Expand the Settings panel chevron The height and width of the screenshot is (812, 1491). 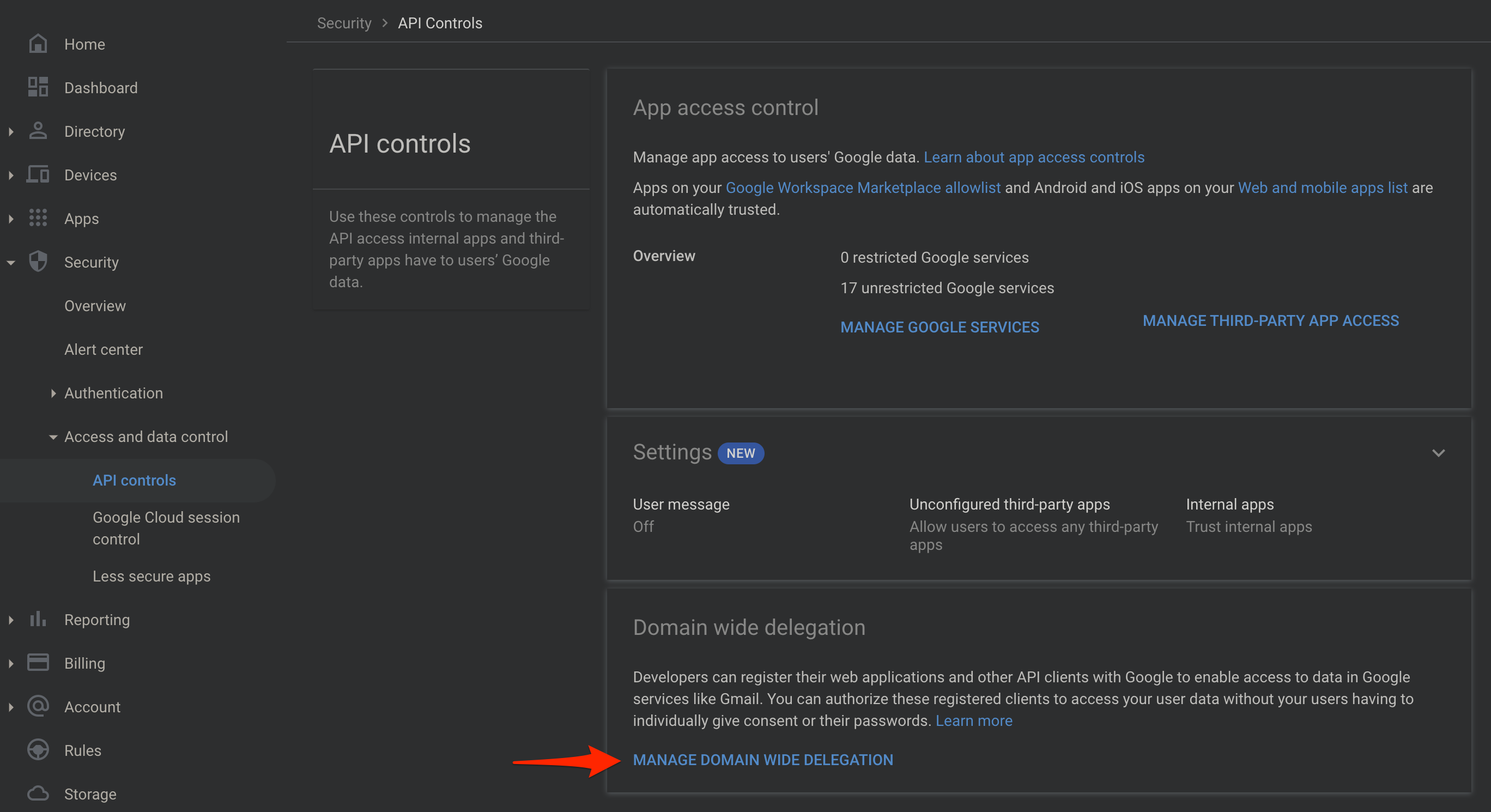click(1438, 452)
